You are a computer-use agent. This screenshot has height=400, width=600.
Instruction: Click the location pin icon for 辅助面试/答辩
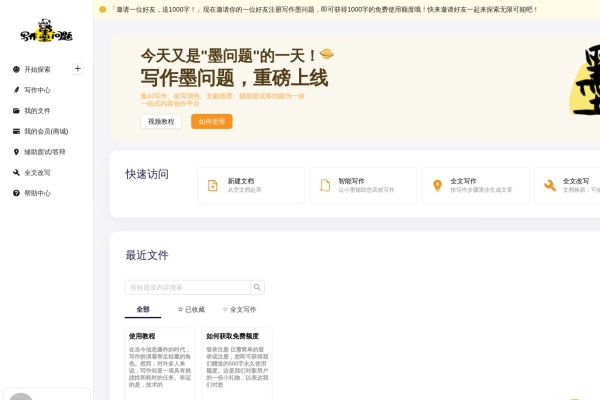16,152
